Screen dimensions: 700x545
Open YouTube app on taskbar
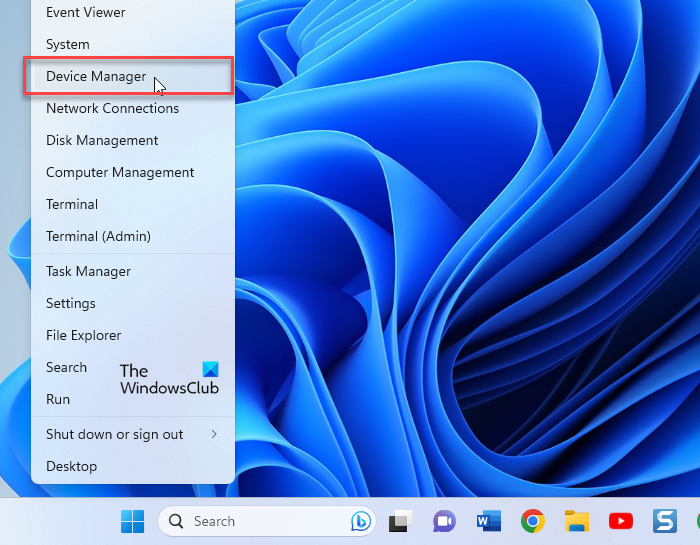tap(621, 521)
